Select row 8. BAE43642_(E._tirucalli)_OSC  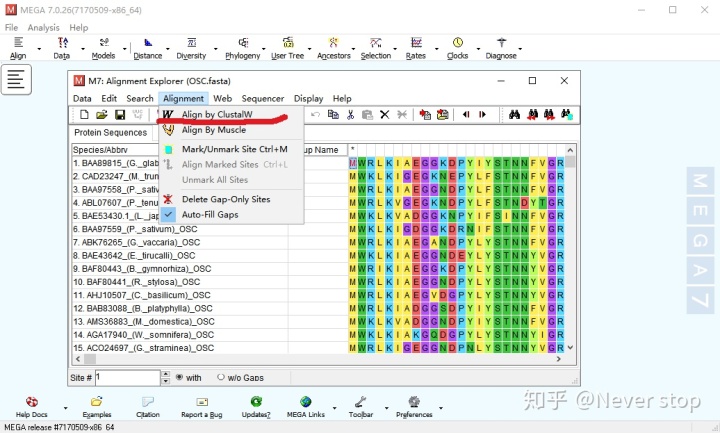180,255
